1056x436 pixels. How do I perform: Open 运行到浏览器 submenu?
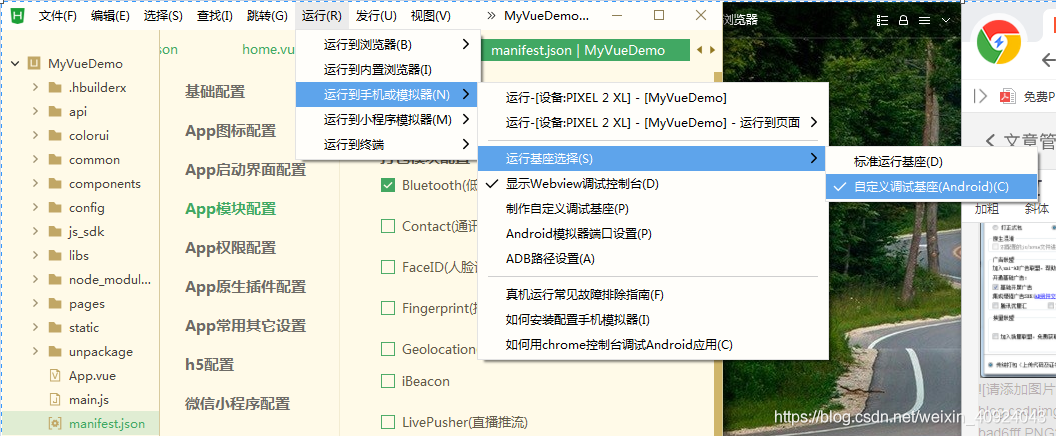[388, 45]
